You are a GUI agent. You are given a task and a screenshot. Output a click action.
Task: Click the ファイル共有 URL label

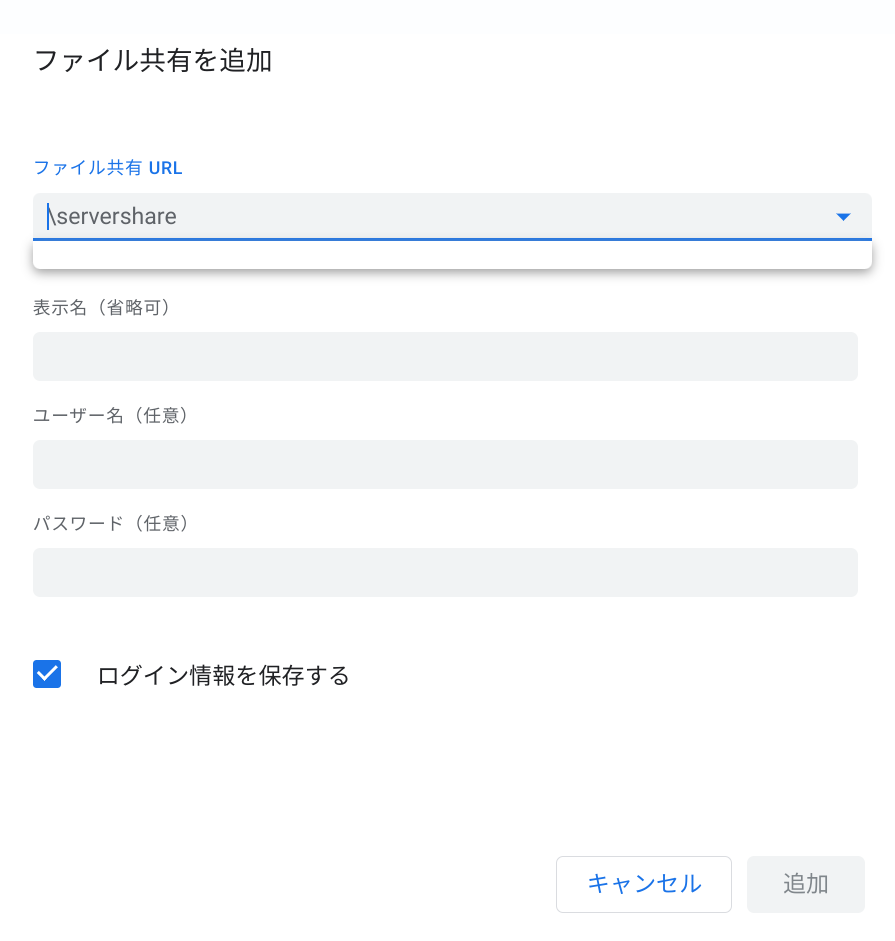click(108, 168)
